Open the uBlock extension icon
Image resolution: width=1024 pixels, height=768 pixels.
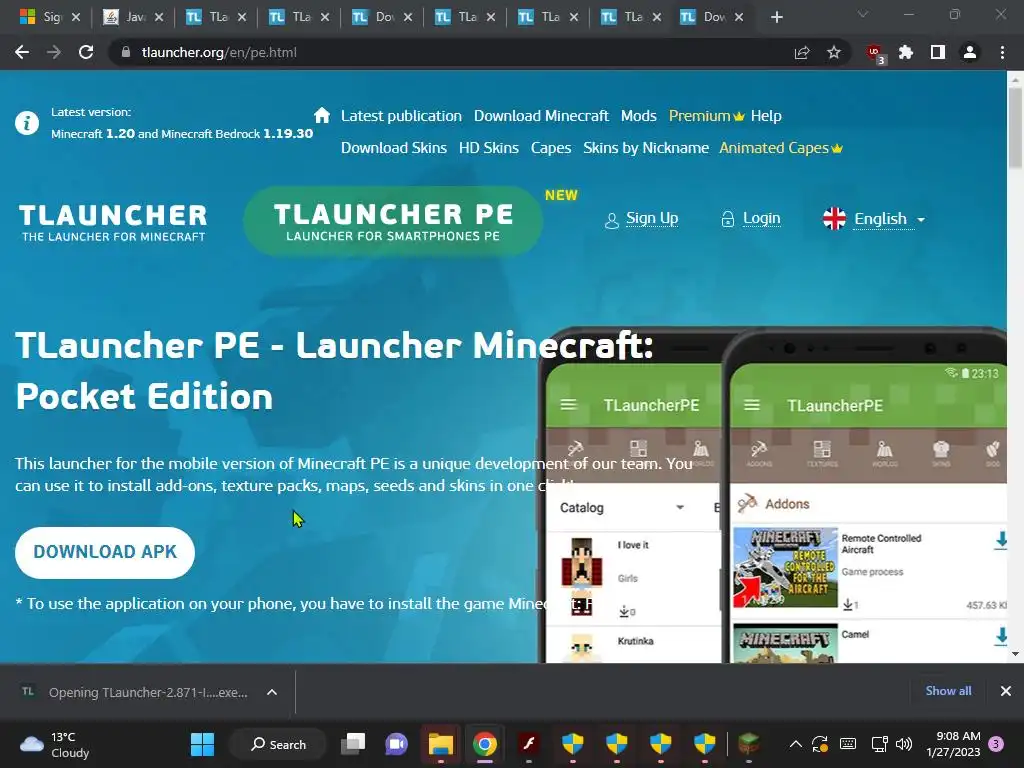[x=875, y=54]
